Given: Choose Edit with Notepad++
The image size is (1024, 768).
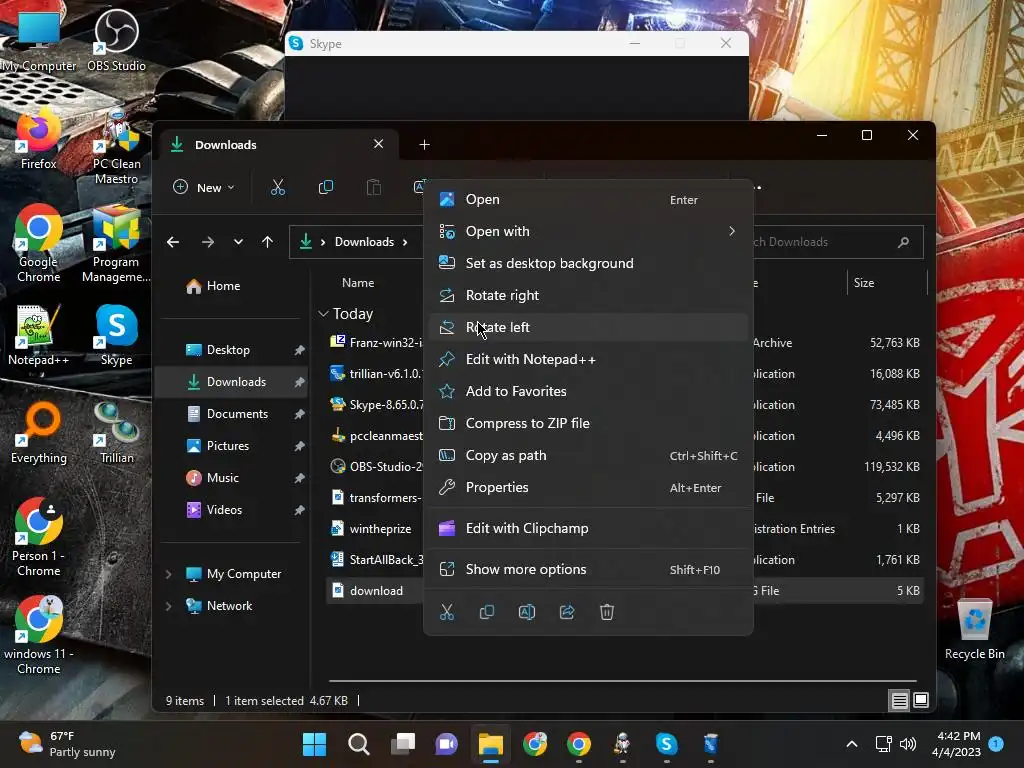Looking at the screenshot, I should (588, 359).
